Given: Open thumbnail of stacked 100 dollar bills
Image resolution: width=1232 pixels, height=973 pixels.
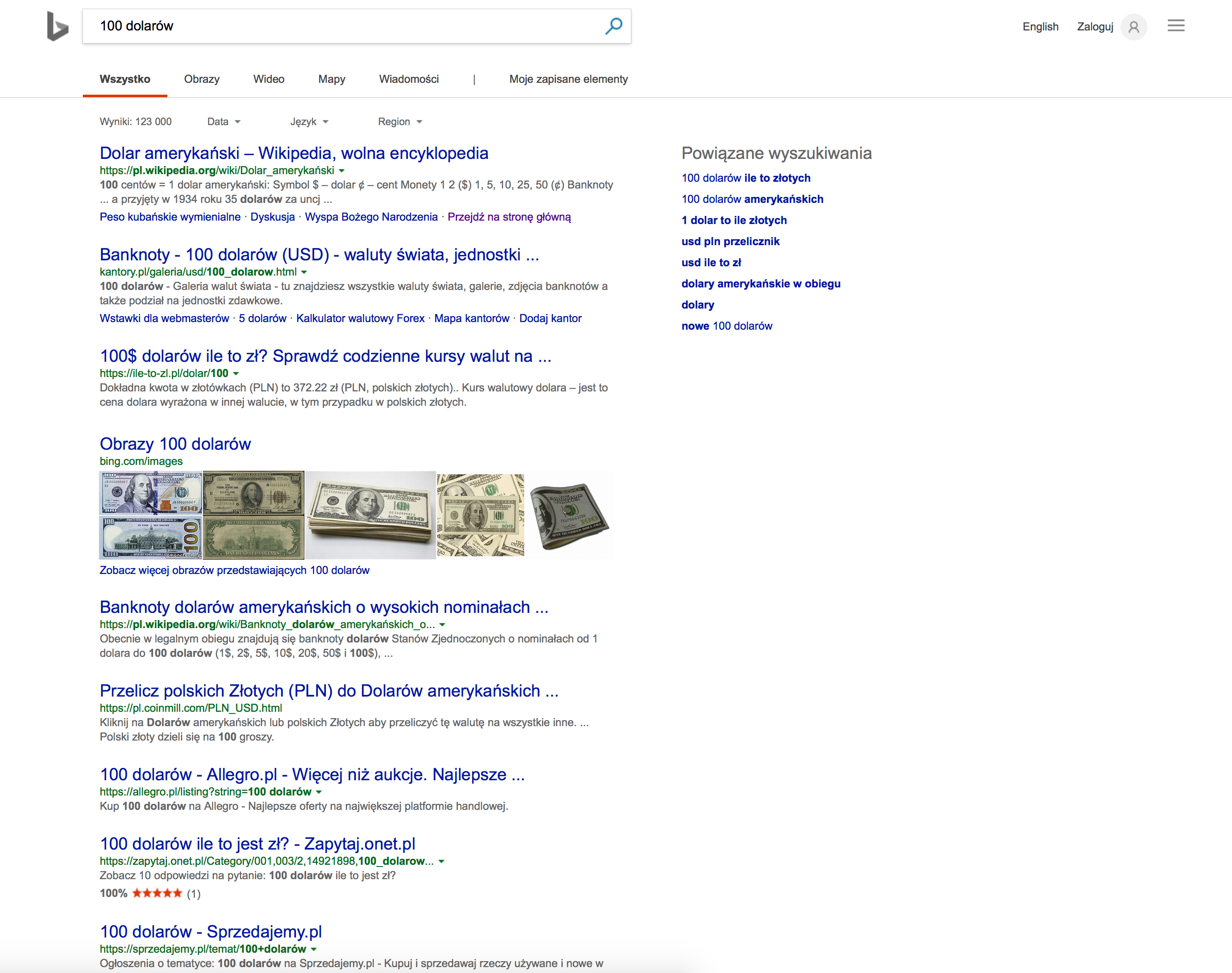Looking at the screenshot, I should tap(370, 515).
